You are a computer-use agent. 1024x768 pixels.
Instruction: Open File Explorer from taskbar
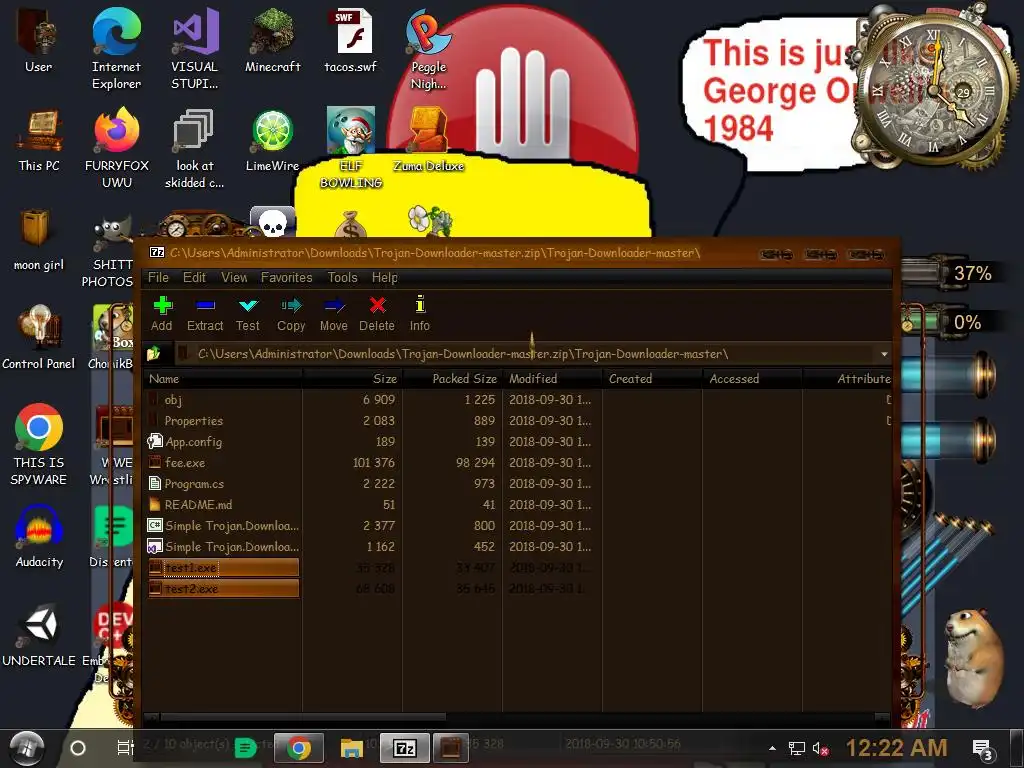point(351,748)
